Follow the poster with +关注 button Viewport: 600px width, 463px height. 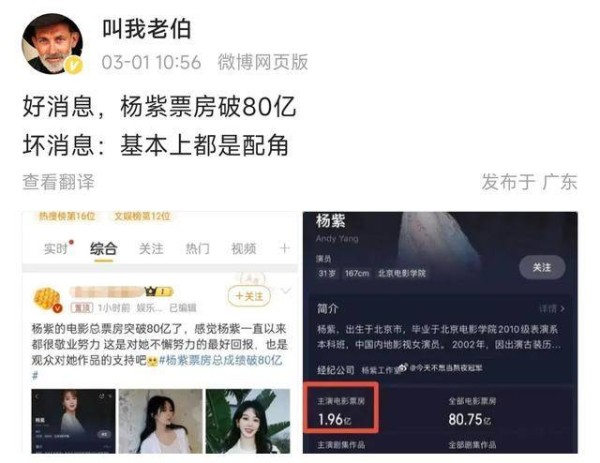(249, 296)
